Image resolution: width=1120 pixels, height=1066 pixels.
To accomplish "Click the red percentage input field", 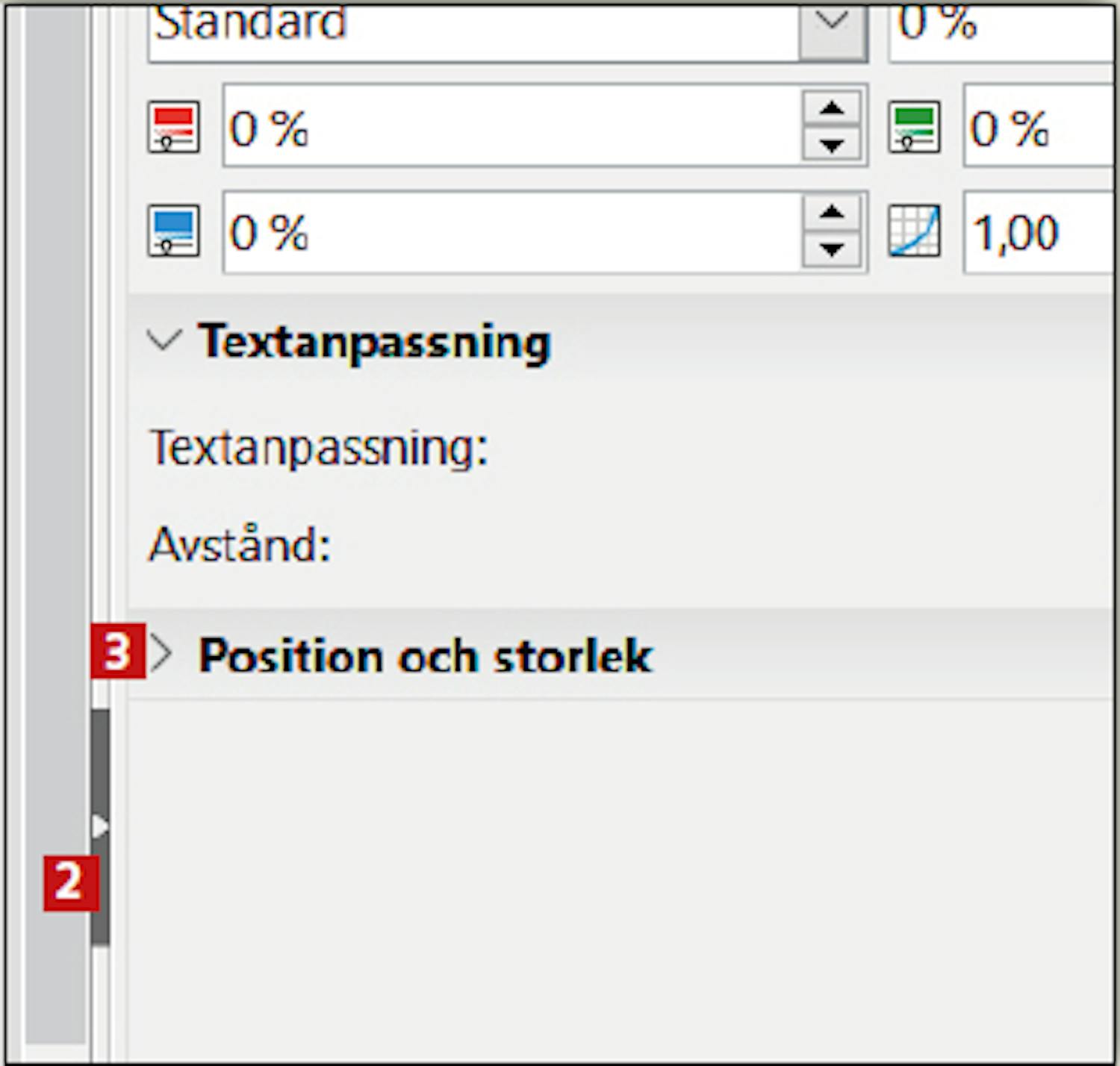I will [x=508, y=128].
